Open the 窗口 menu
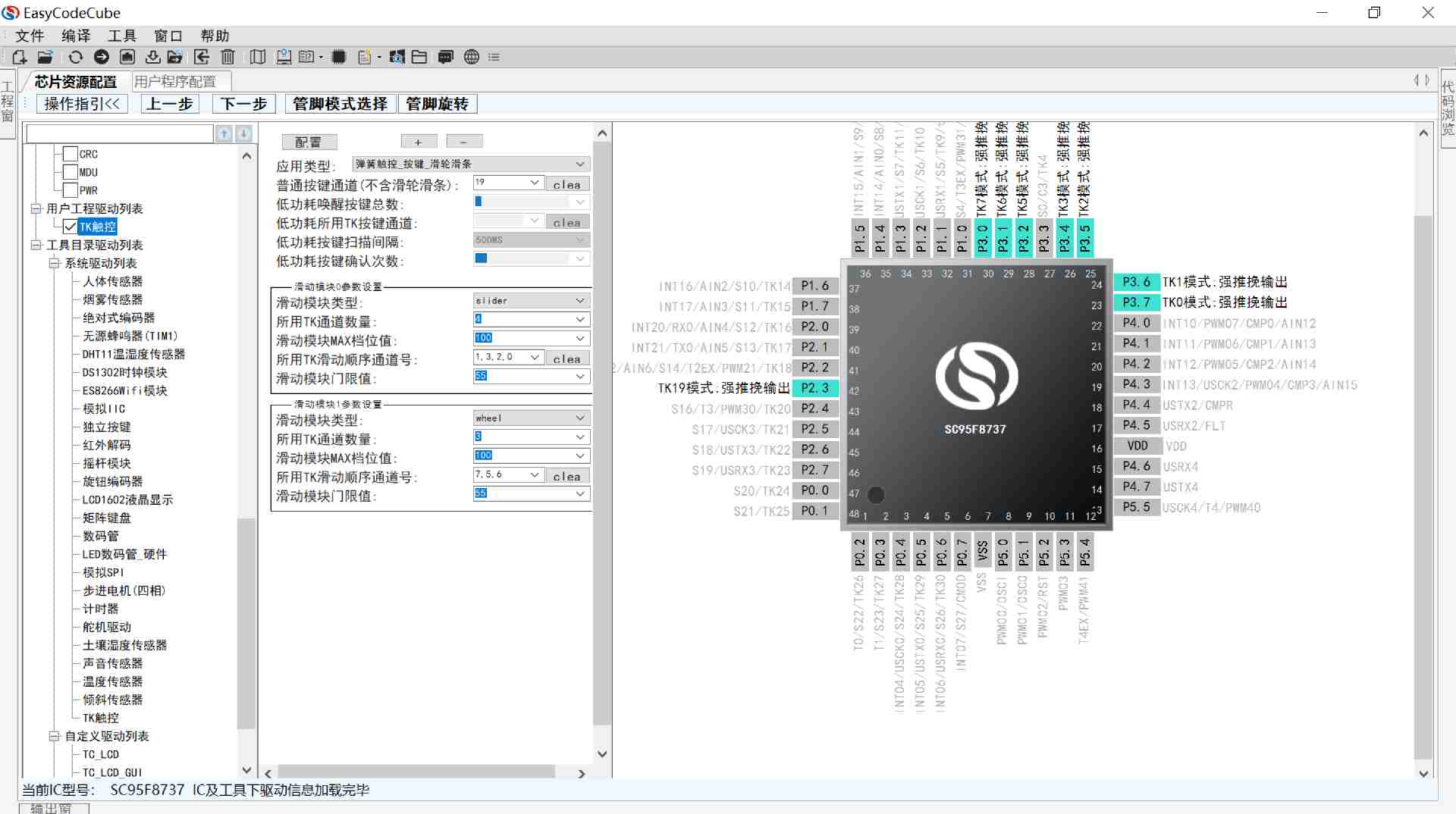1456x814 pixels. click(168, 36)
